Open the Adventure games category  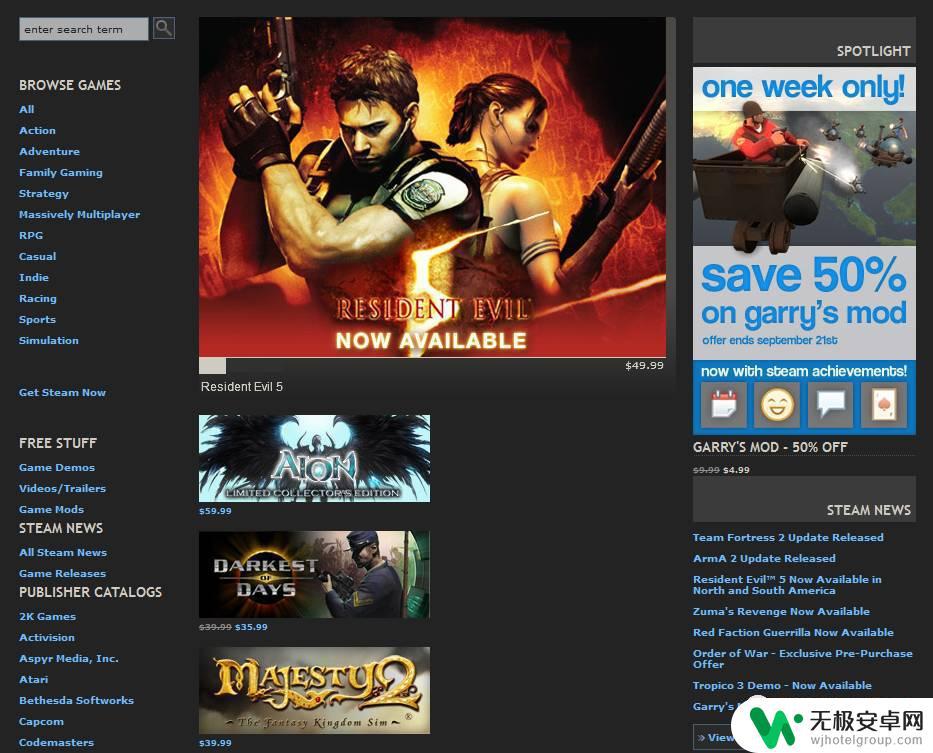49,151
